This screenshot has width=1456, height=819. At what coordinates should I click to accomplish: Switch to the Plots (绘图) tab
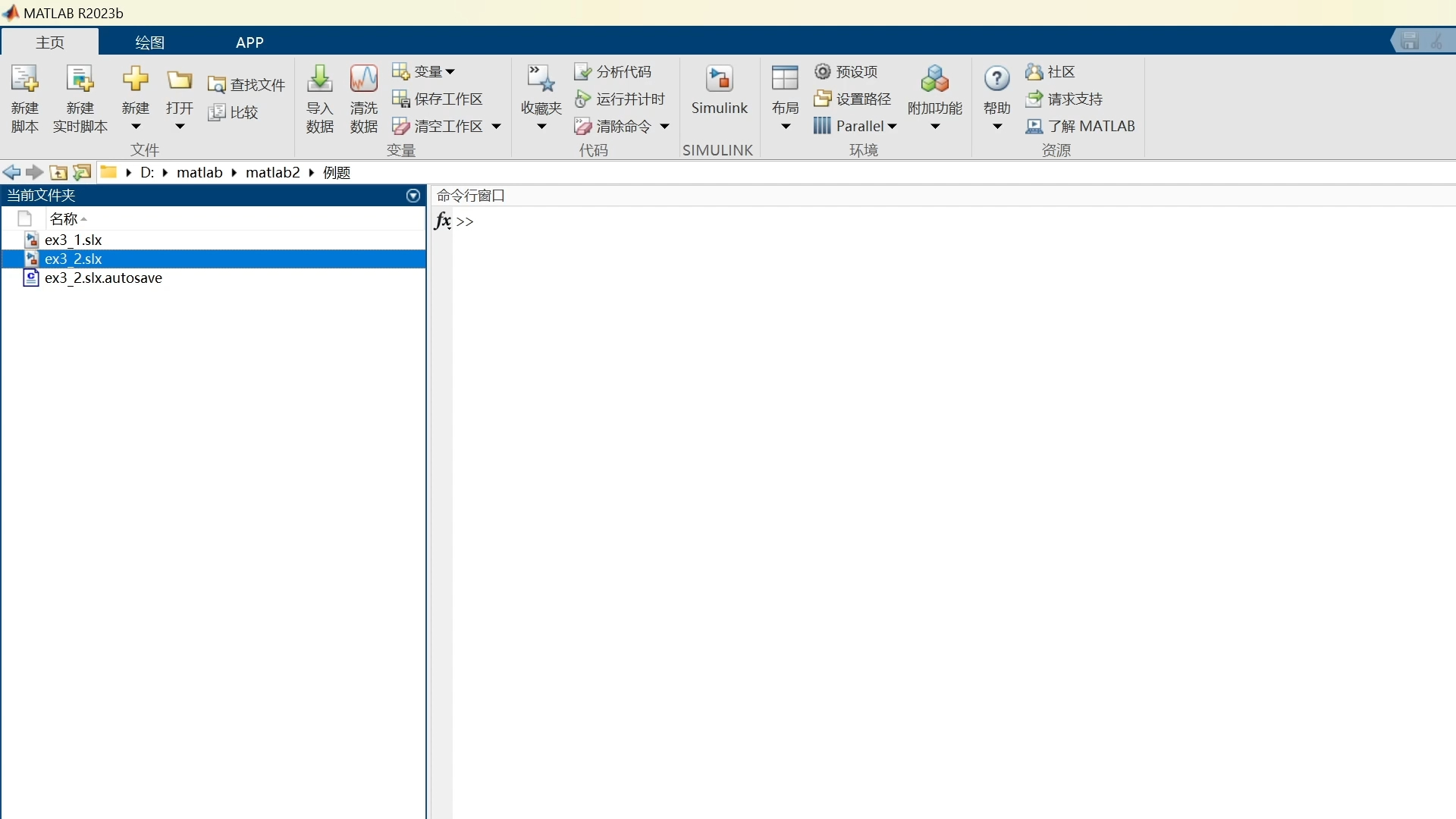pyautogui.click(x=149, y=42)
